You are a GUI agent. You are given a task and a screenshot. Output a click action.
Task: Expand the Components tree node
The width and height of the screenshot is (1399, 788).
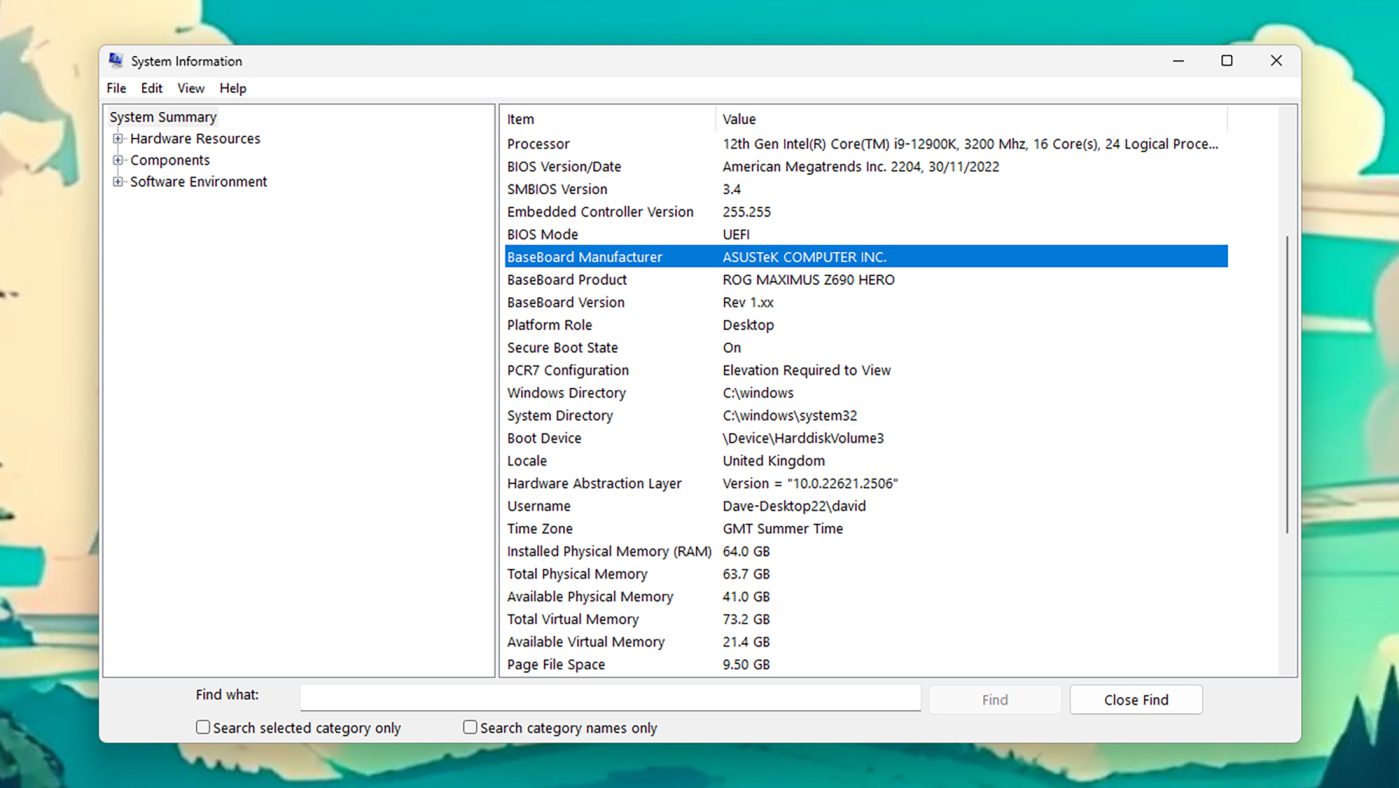coord(118,160)
